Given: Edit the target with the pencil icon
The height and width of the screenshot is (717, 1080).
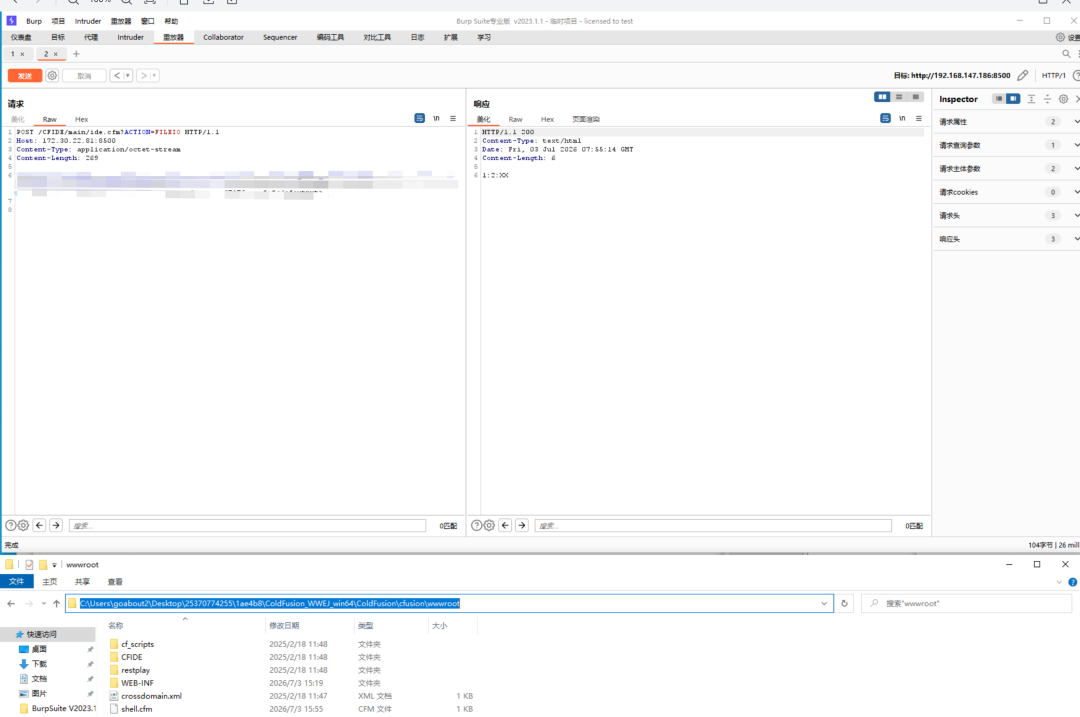Looking at the screenshot, I should point(1022,76).
